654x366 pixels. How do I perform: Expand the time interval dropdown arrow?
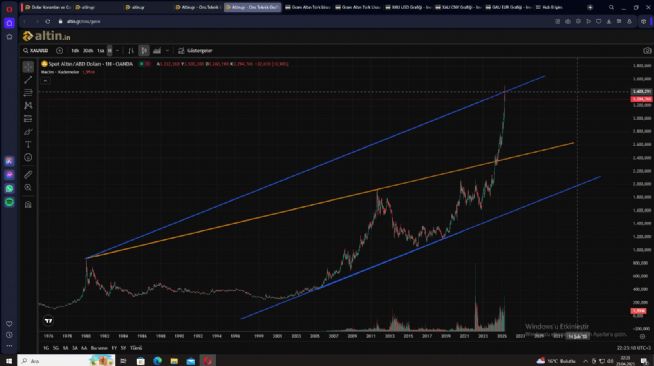pyautogui.click(x=117, y=50)
